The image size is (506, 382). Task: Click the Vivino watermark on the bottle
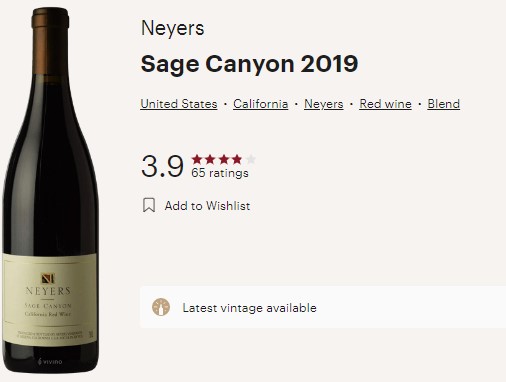[50, 361]
